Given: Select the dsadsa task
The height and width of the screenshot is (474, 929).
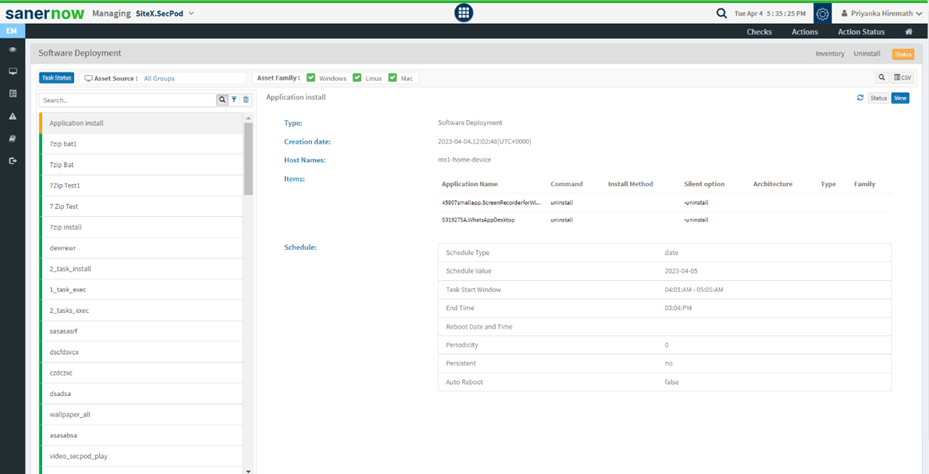Looking at the screenshot, I should 142,393.
